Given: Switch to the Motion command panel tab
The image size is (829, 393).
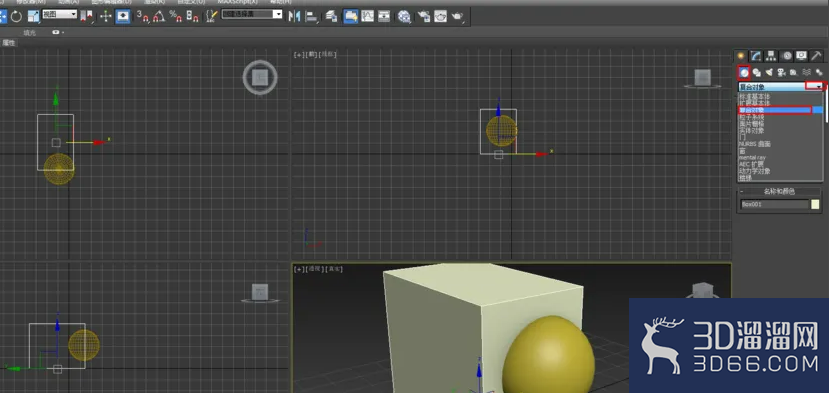Looking at the screenshot, I should click(x=787, y=56).
